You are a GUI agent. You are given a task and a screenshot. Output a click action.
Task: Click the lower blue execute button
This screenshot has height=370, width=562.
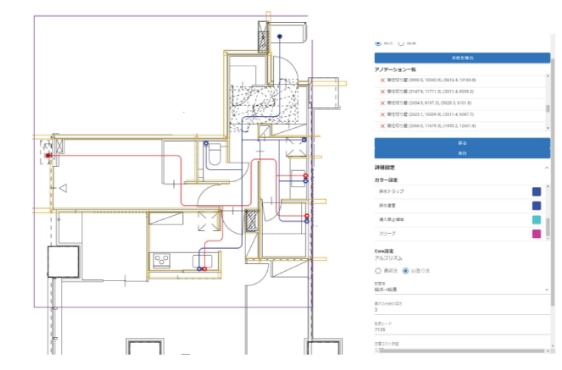coord(462,153)
